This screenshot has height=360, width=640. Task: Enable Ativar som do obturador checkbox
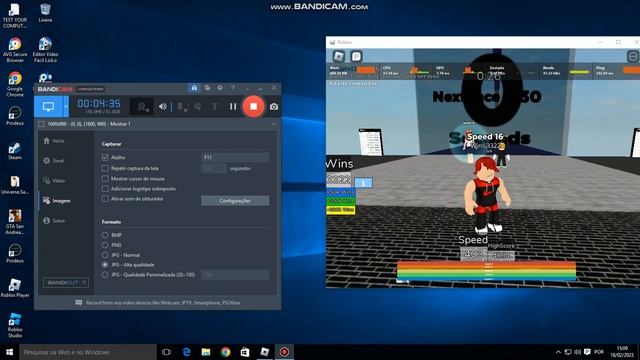[105, 199]
